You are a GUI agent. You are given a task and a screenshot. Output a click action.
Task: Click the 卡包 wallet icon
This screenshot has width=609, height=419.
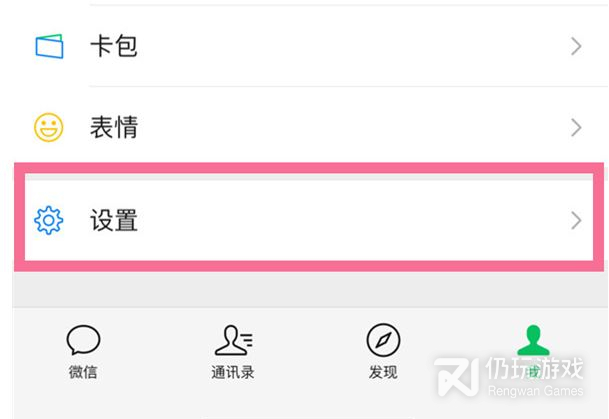(48, 46)
